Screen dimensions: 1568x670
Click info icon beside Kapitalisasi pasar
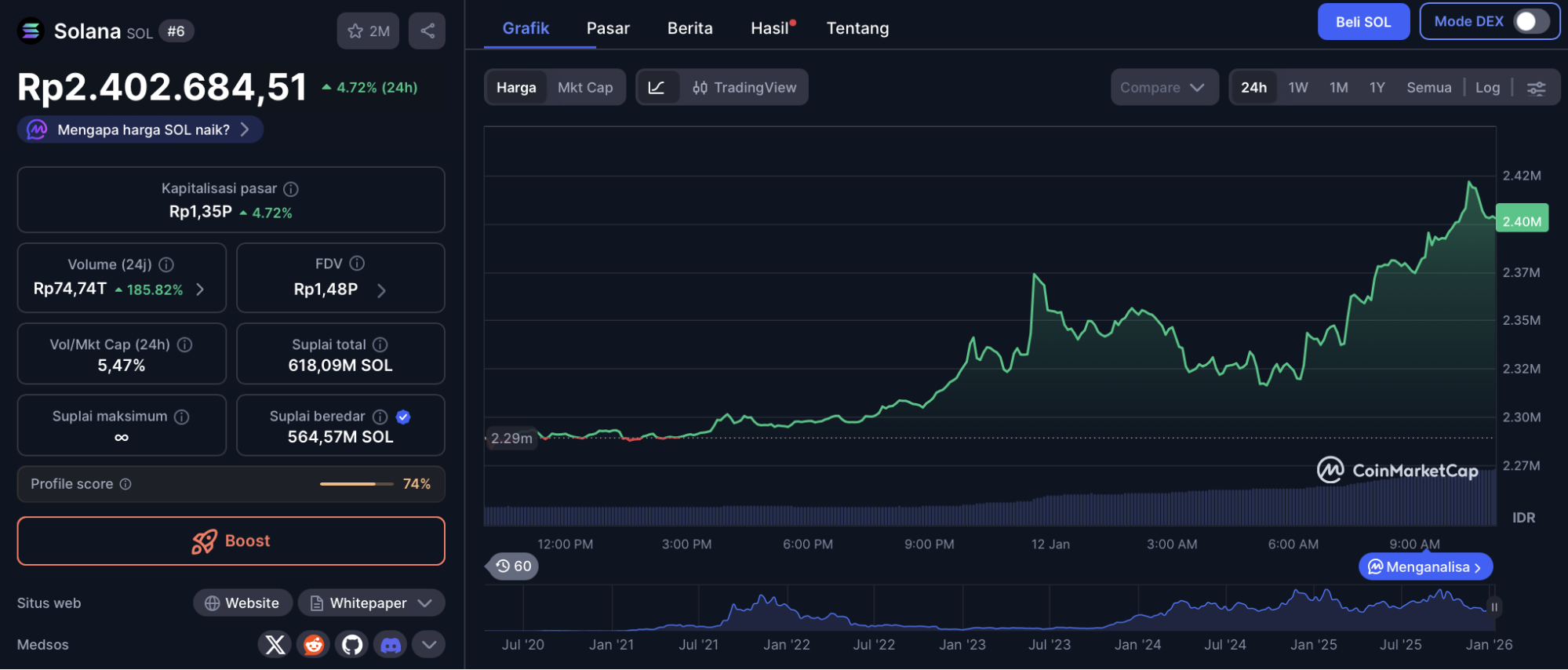tap(291, 189)
